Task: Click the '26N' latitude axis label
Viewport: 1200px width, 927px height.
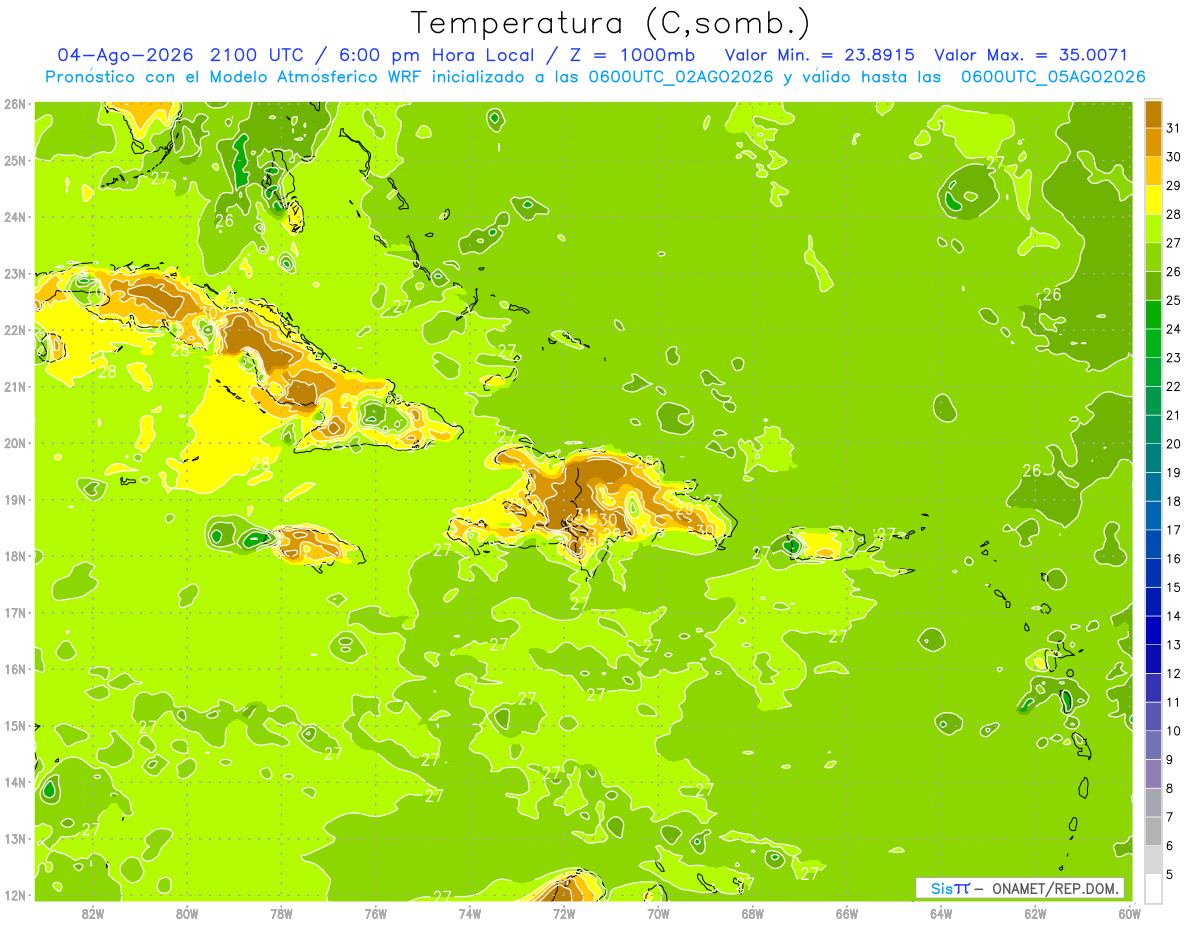Action: click(x=14, y=104)
